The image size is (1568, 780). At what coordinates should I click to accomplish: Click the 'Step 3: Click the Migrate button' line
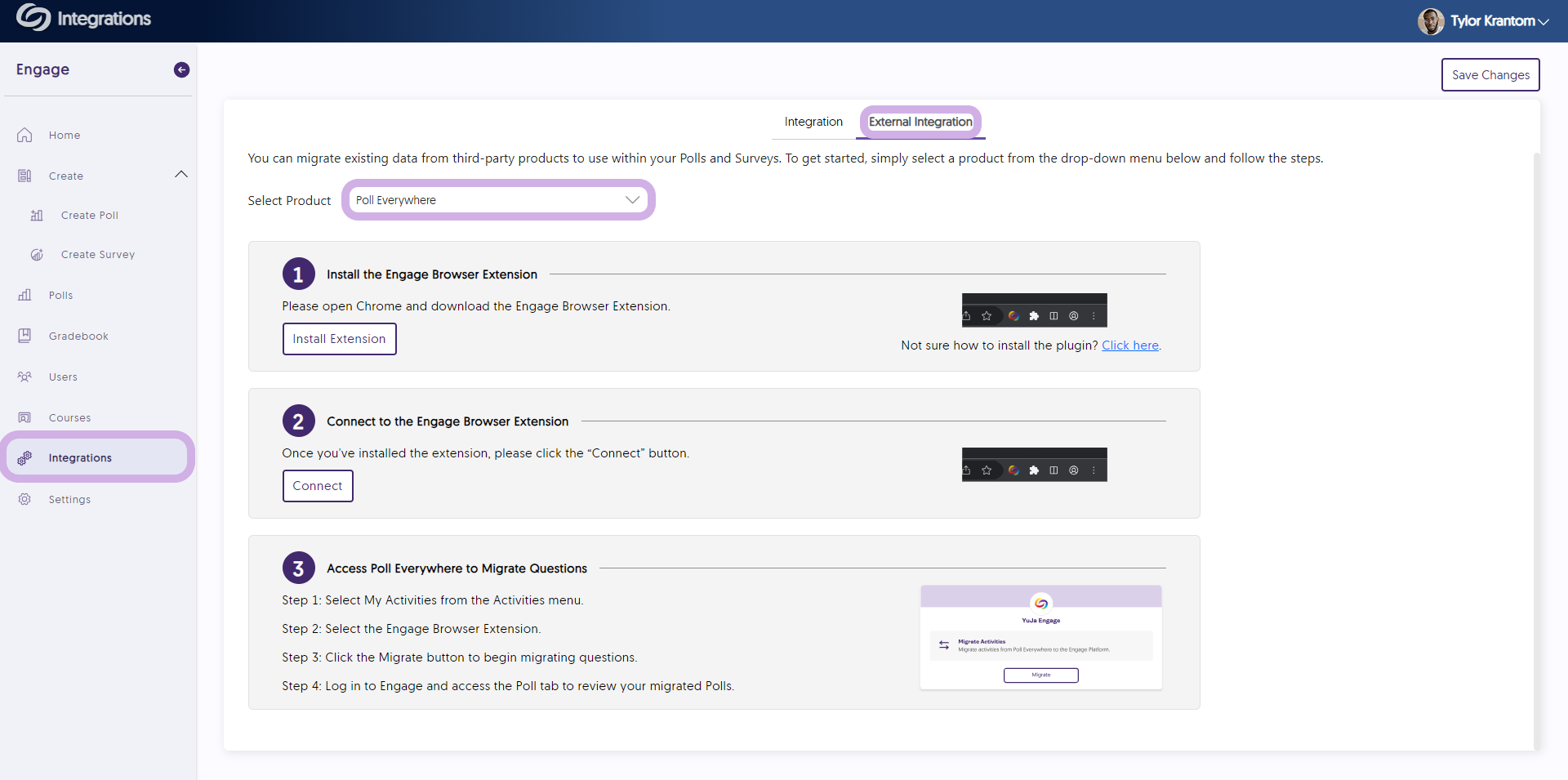(460, 657)
